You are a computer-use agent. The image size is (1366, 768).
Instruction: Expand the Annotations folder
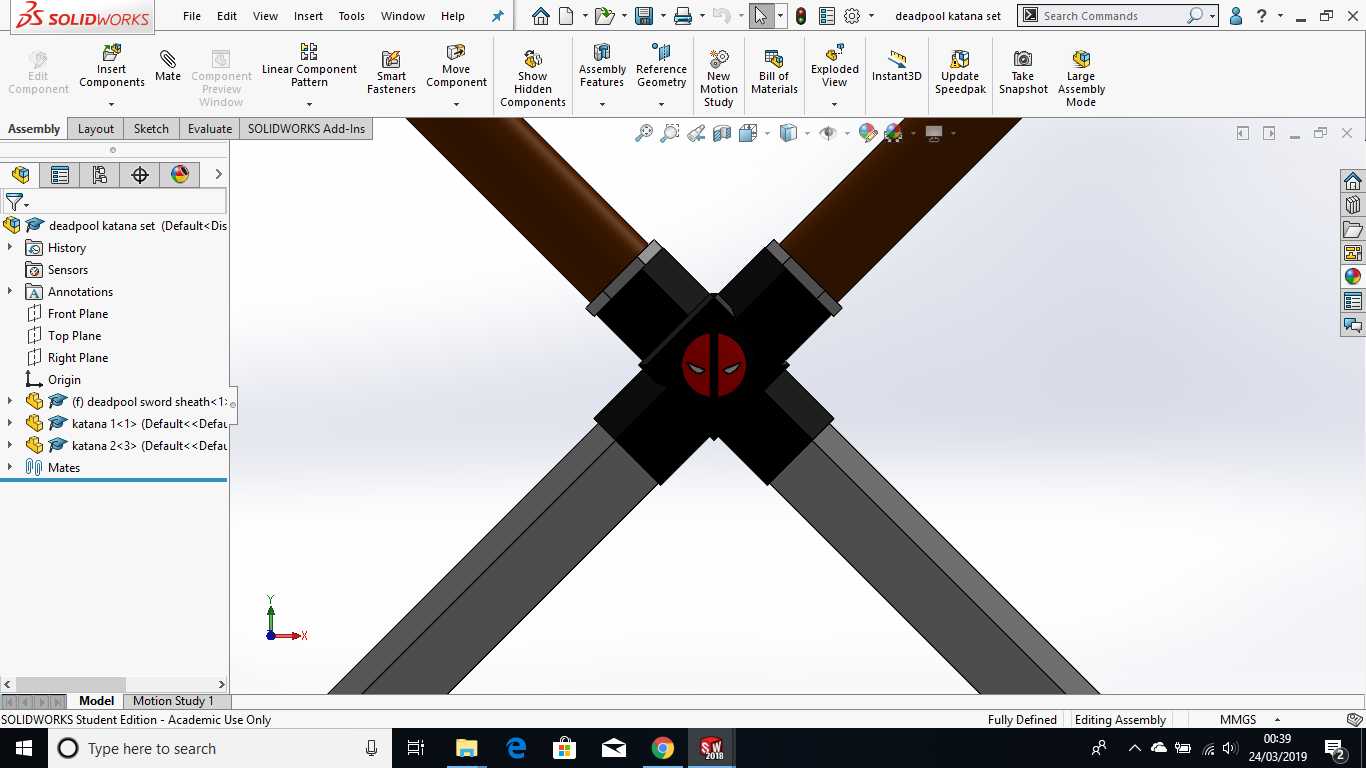[10, 291]
